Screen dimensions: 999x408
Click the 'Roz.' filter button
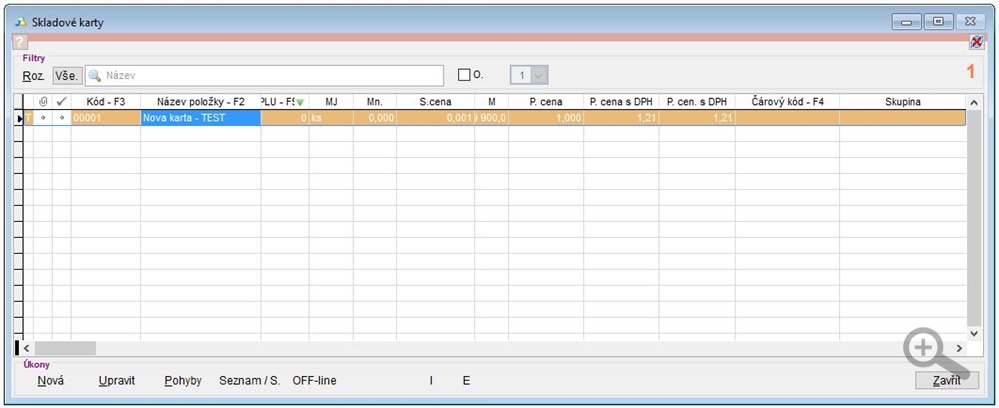pos(34,75)
